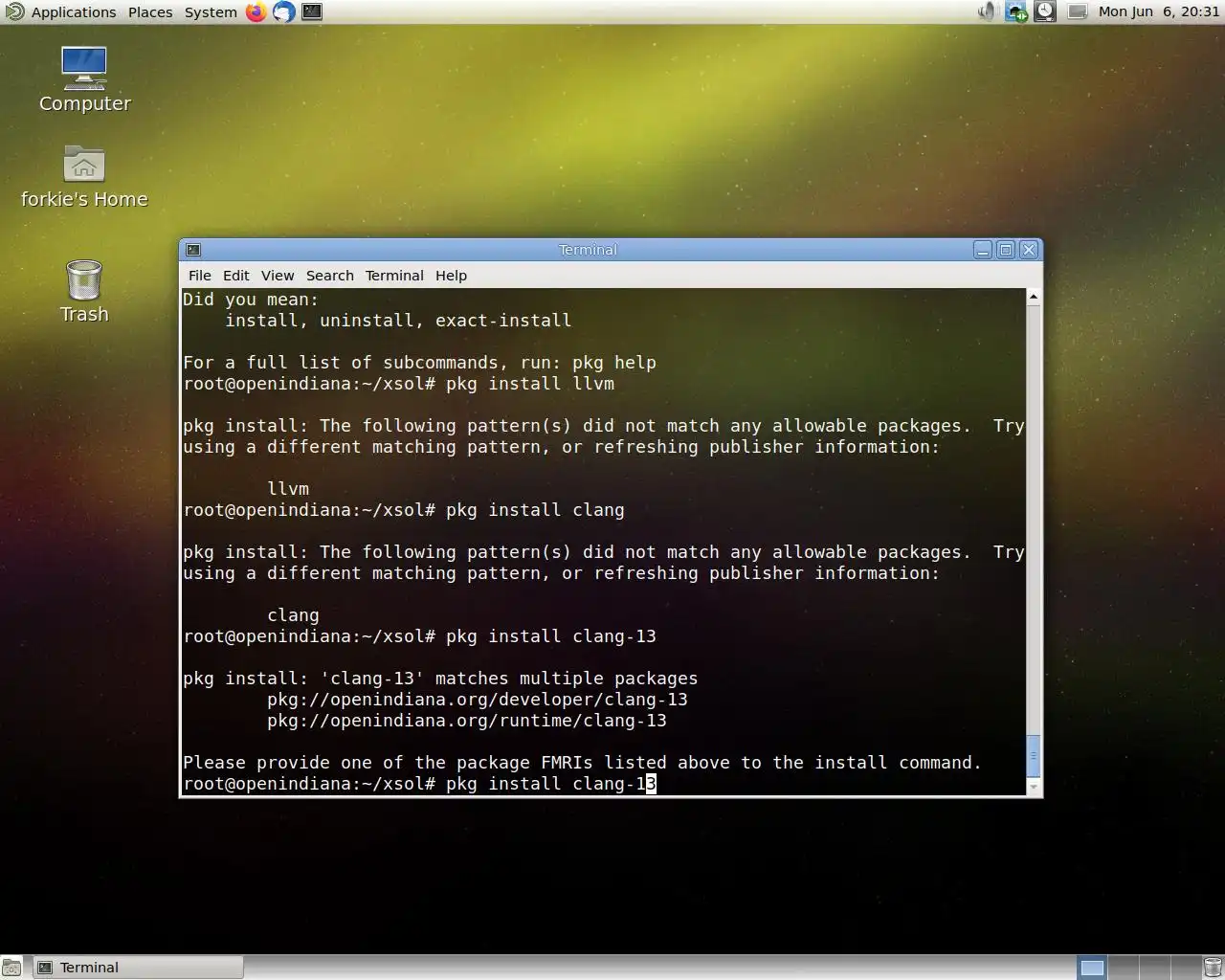
Task: Click the terminal scrollbar thumb
Action: (x=1034, y=756)
